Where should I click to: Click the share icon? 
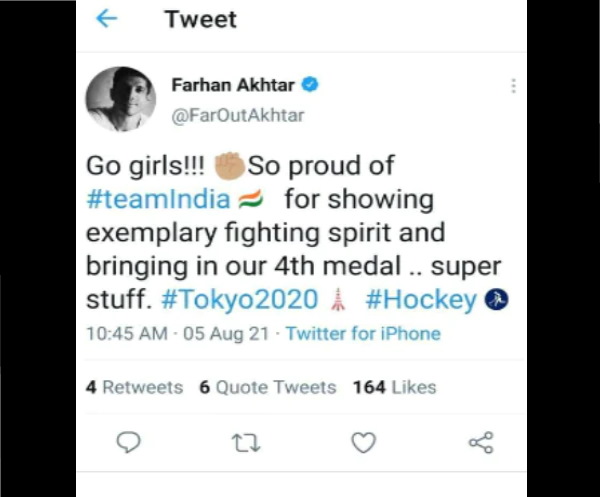coord(481,441)
